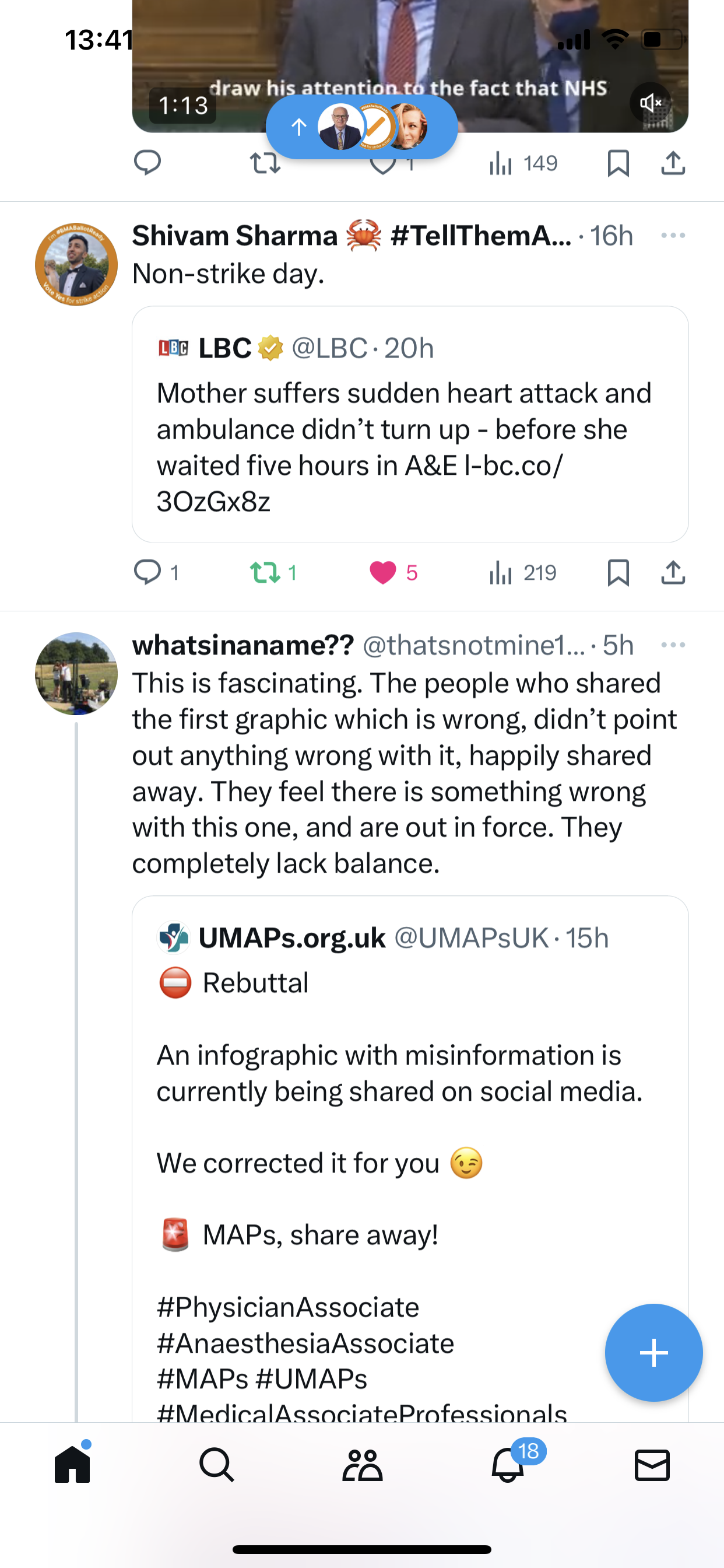The width and height of the screenshot is (724, 1568).
Task: Retweet the top video tweet
Action: (x=265, y=163)
